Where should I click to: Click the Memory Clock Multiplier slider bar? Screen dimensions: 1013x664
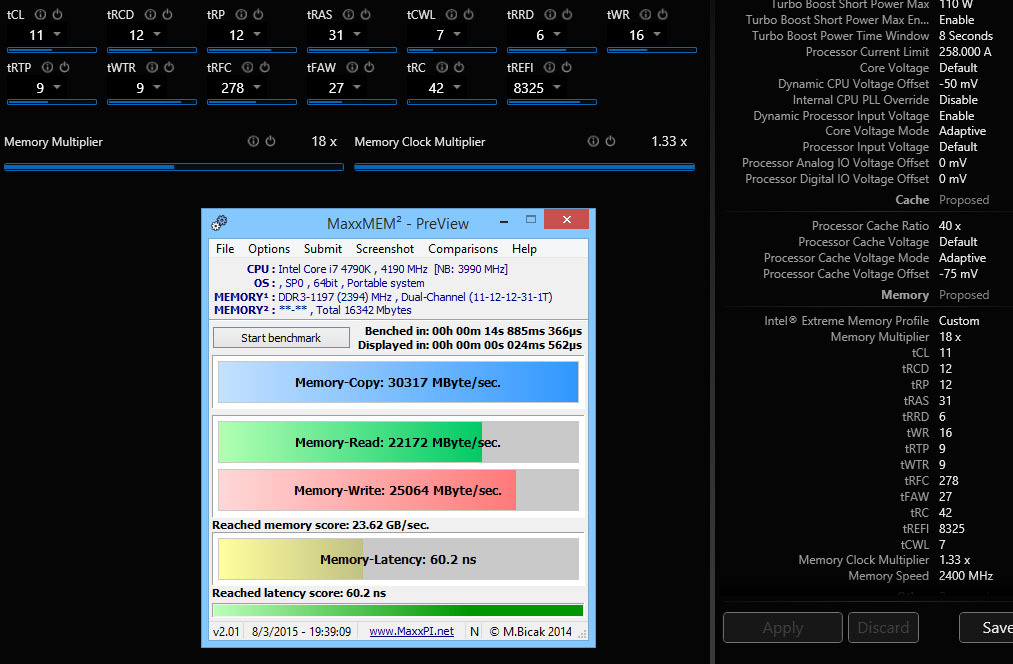(525, 167)
